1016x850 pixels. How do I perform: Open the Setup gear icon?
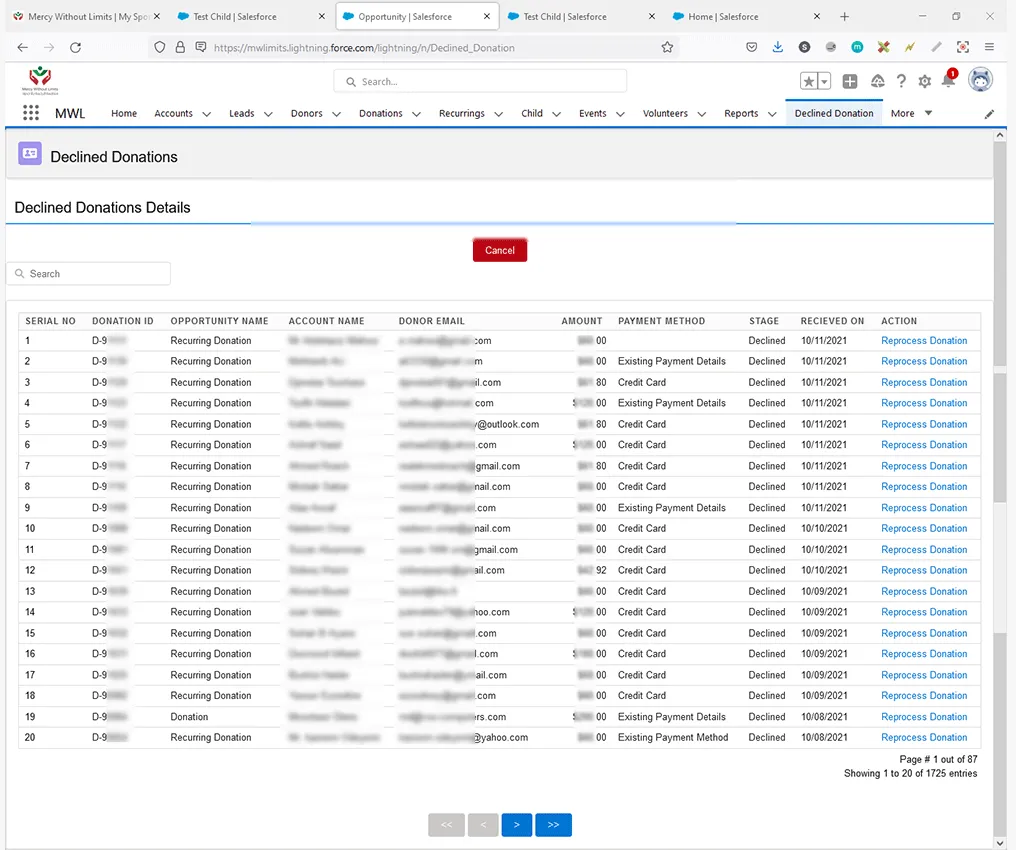pos(925,81)
